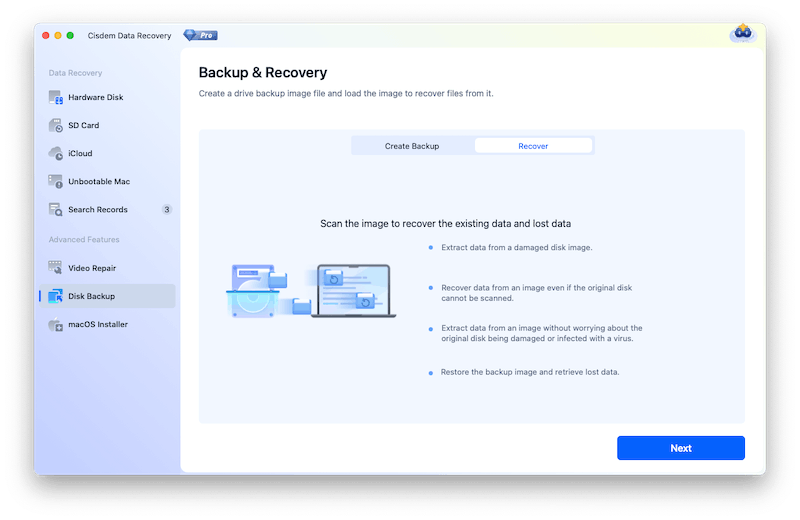The width and height of the screenshot is (800, 520).
Task: Select the SD Card icon
Action: pos(56,125)
